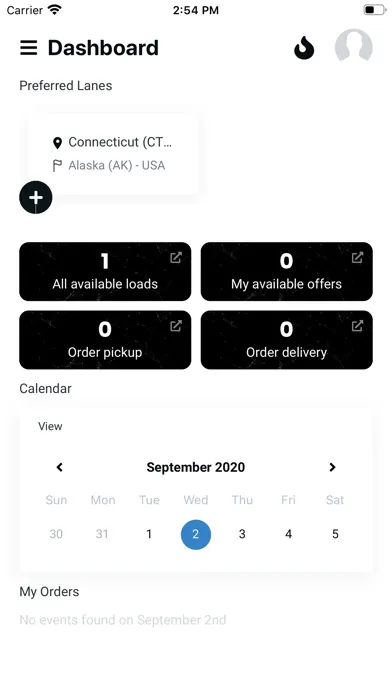Screen dimensions: 392x696
Task: Go to next month in calendar
Action: click(332, 467)
